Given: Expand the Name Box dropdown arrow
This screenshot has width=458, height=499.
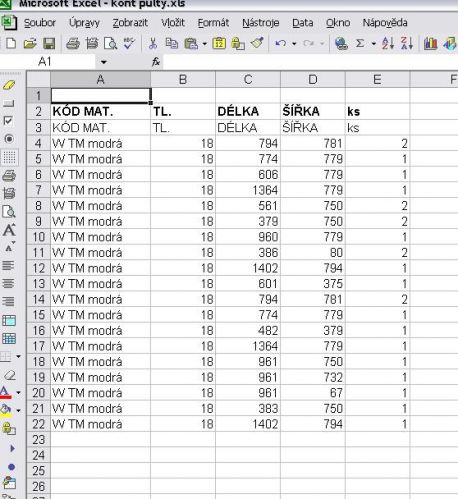Looking at the screenshot, I should [x=104, y=62].
